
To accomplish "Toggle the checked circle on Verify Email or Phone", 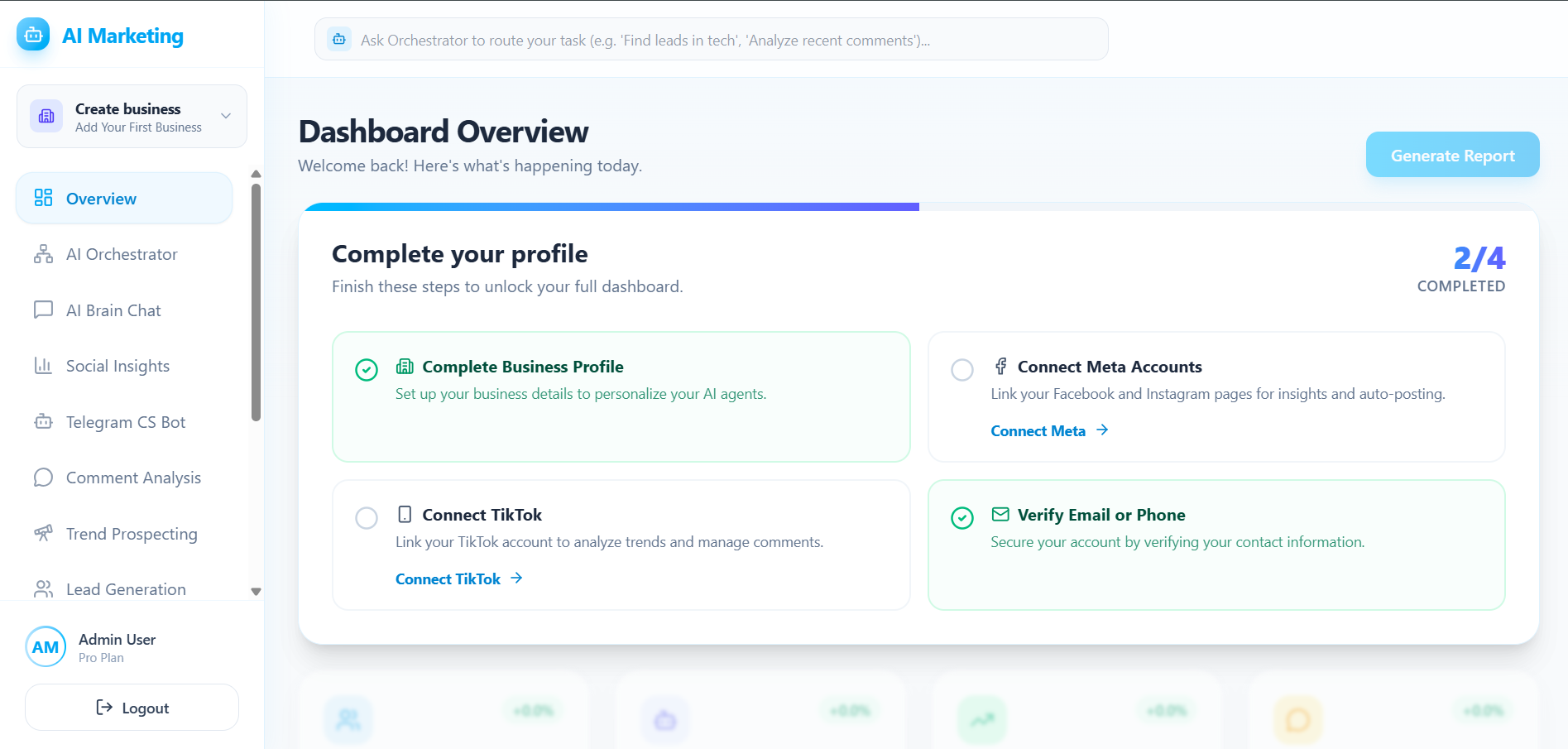I will 962,518.
